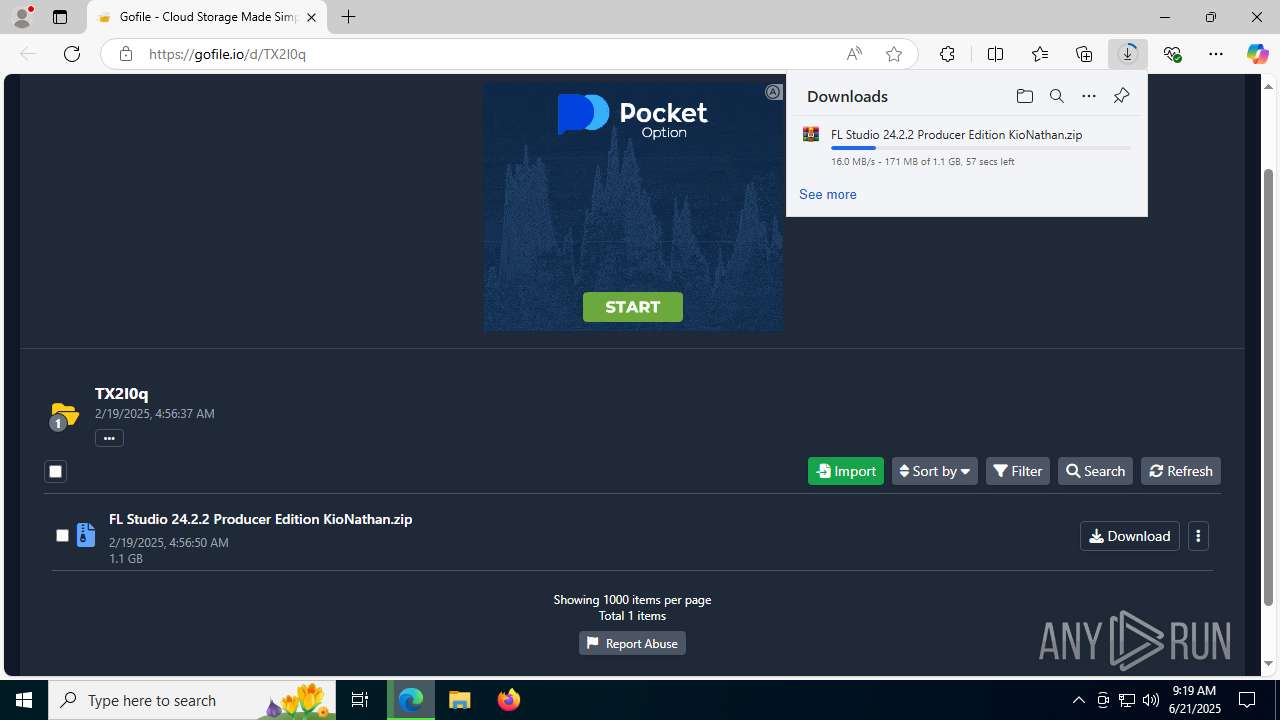Open the network tray icon

(1127, 700)
